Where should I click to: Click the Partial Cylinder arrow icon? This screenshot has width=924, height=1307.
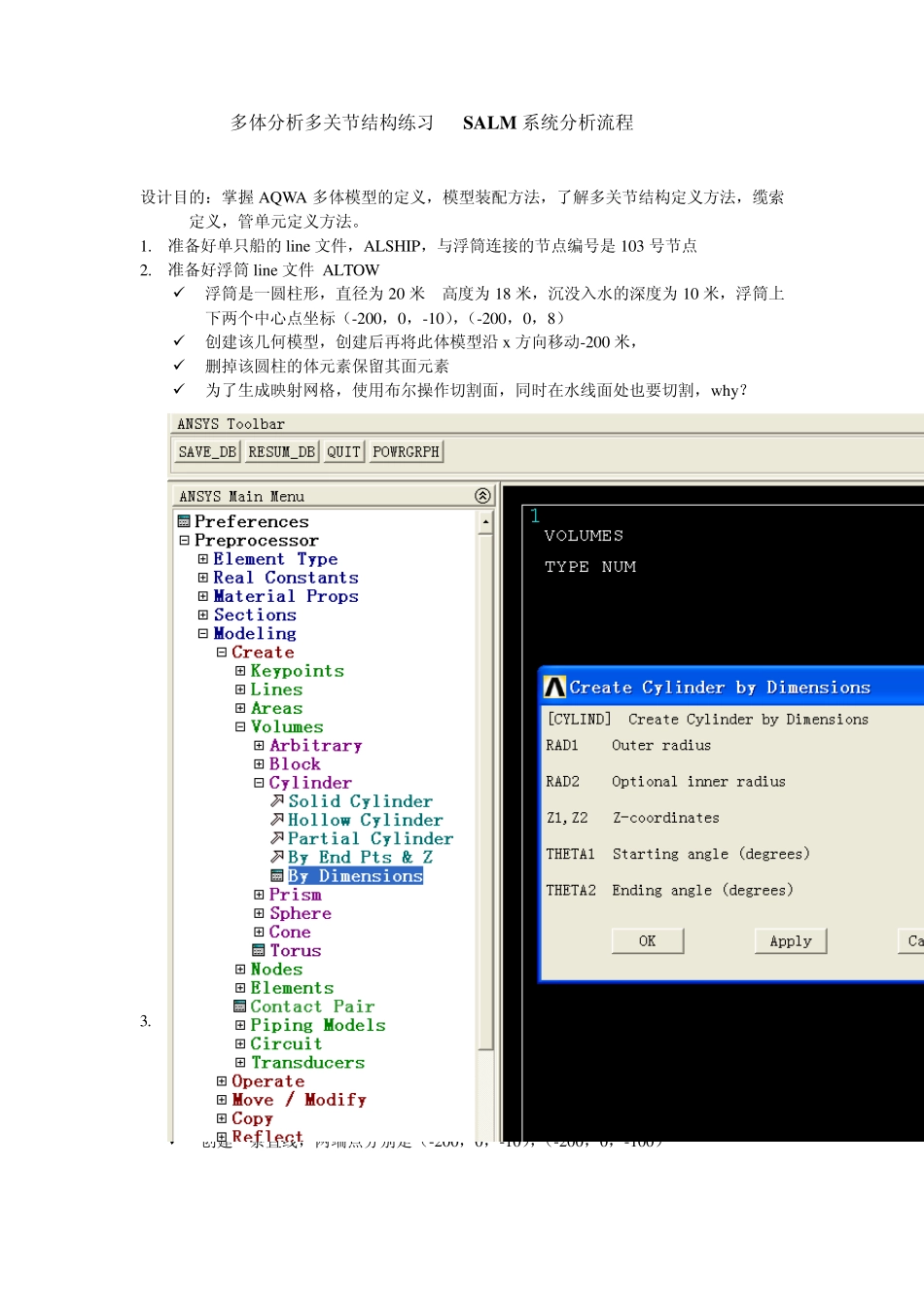pos(277,838)
